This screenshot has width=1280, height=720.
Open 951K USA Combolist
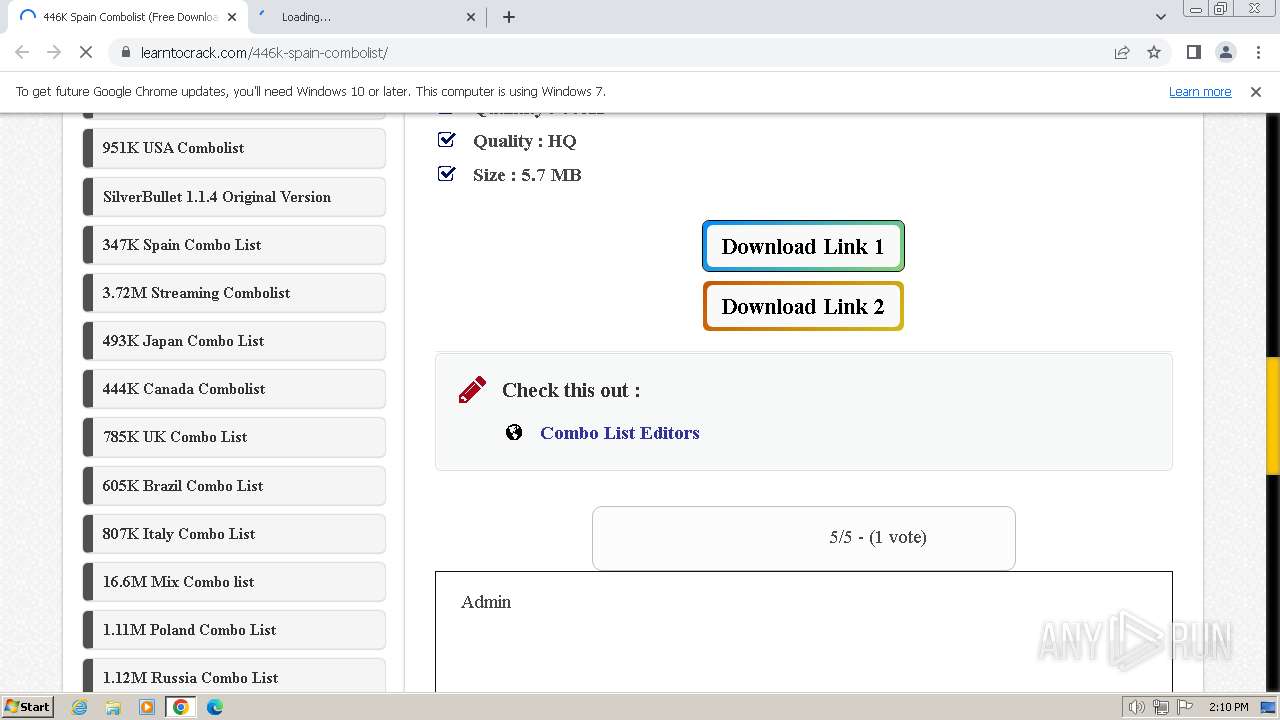(234, 148)
